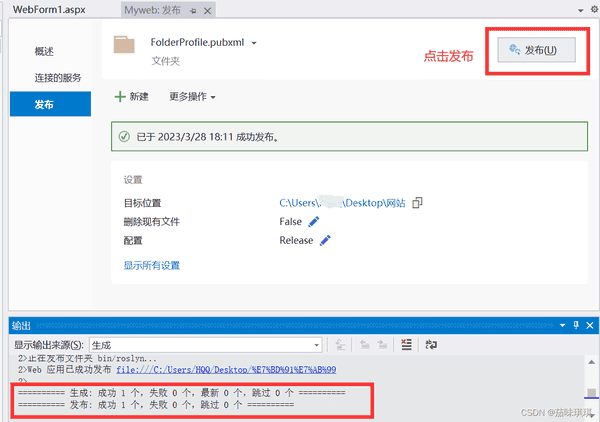Click the 发布(U) publish button
This screenshot has height=422, width=600.
point(536,50)
